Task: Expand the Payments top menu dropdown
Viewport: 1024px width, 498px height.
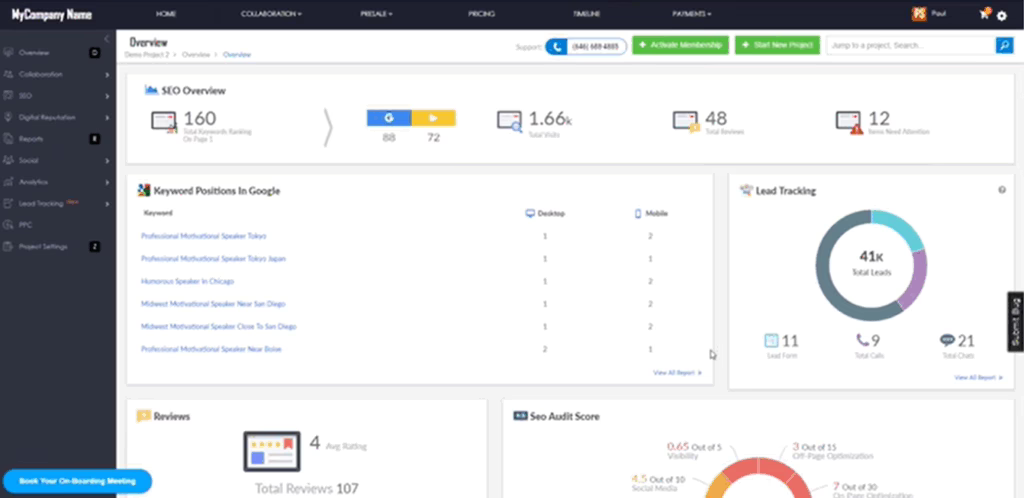Action: (x=709, y=14)
